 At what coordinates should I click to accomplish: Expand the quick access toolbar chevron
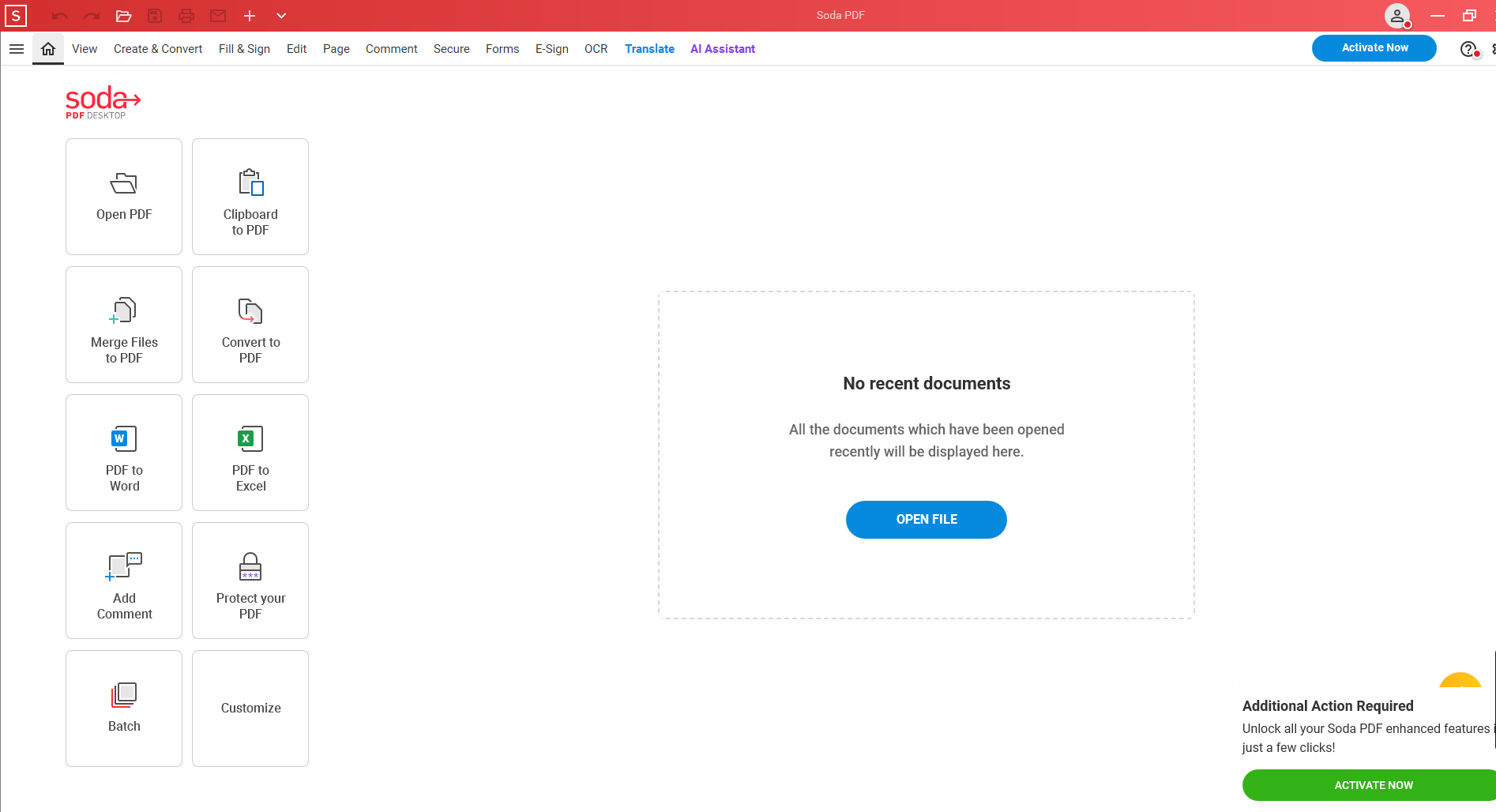tap(281, 16)
